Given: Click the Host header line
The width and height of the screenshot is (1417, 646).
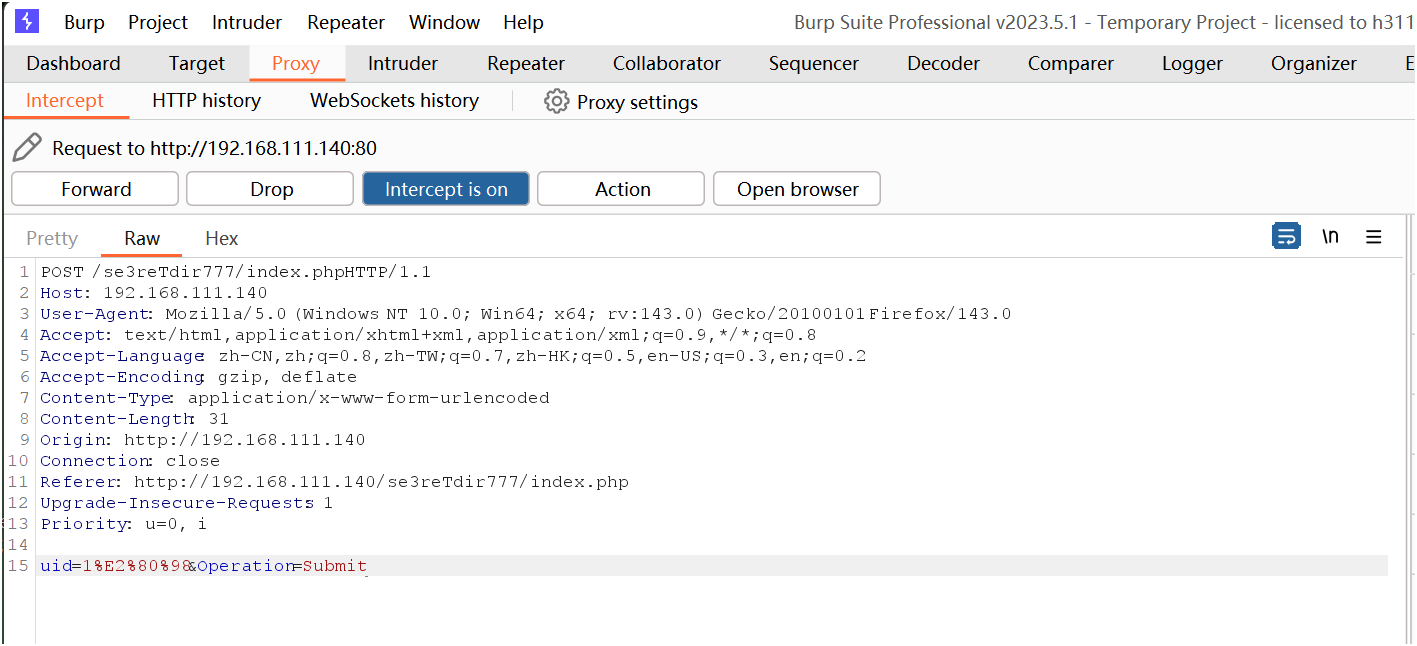Looking at the screenshot, I should tap(154, 293).
